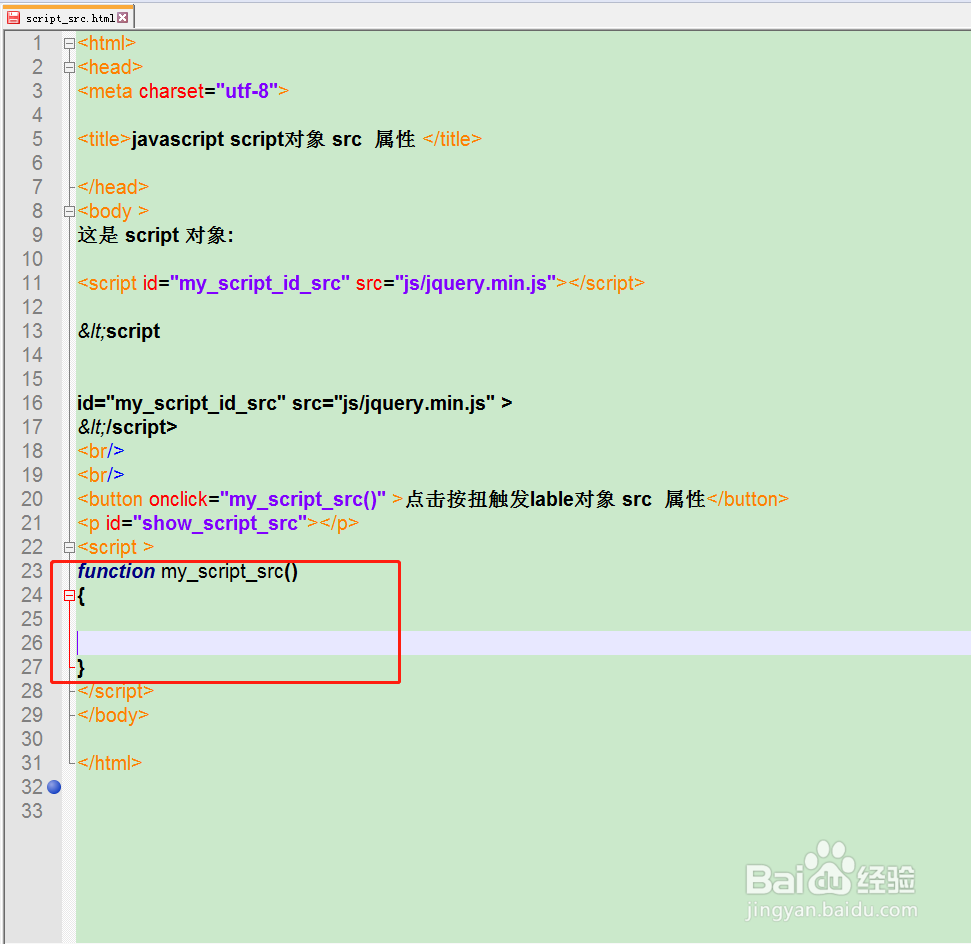Image resolution: width=971 pixels, height=944 pixels.
Task: Click the blue bookmark marker on line 32
Action: [x=54, y=787]
